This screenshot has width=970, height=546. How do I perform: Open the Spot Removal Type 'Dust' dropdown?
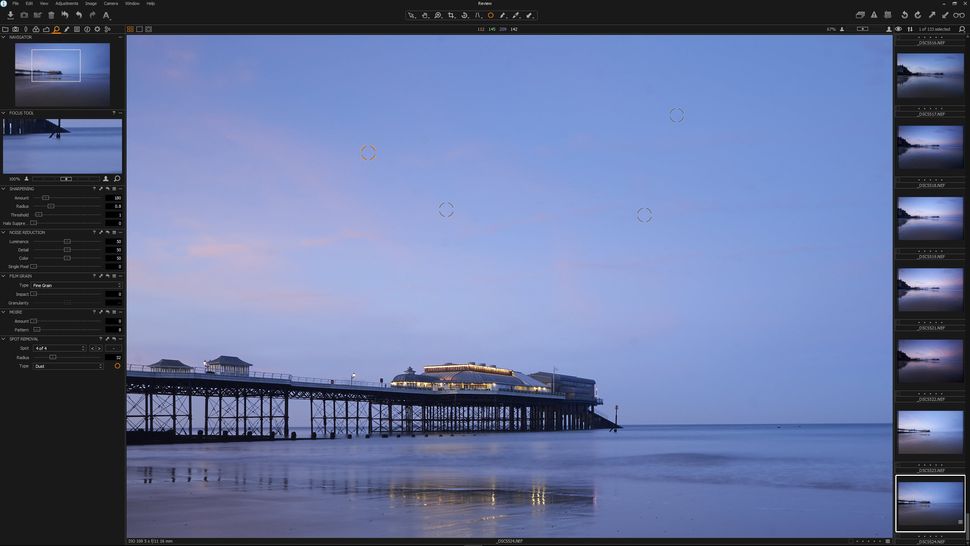68,366
